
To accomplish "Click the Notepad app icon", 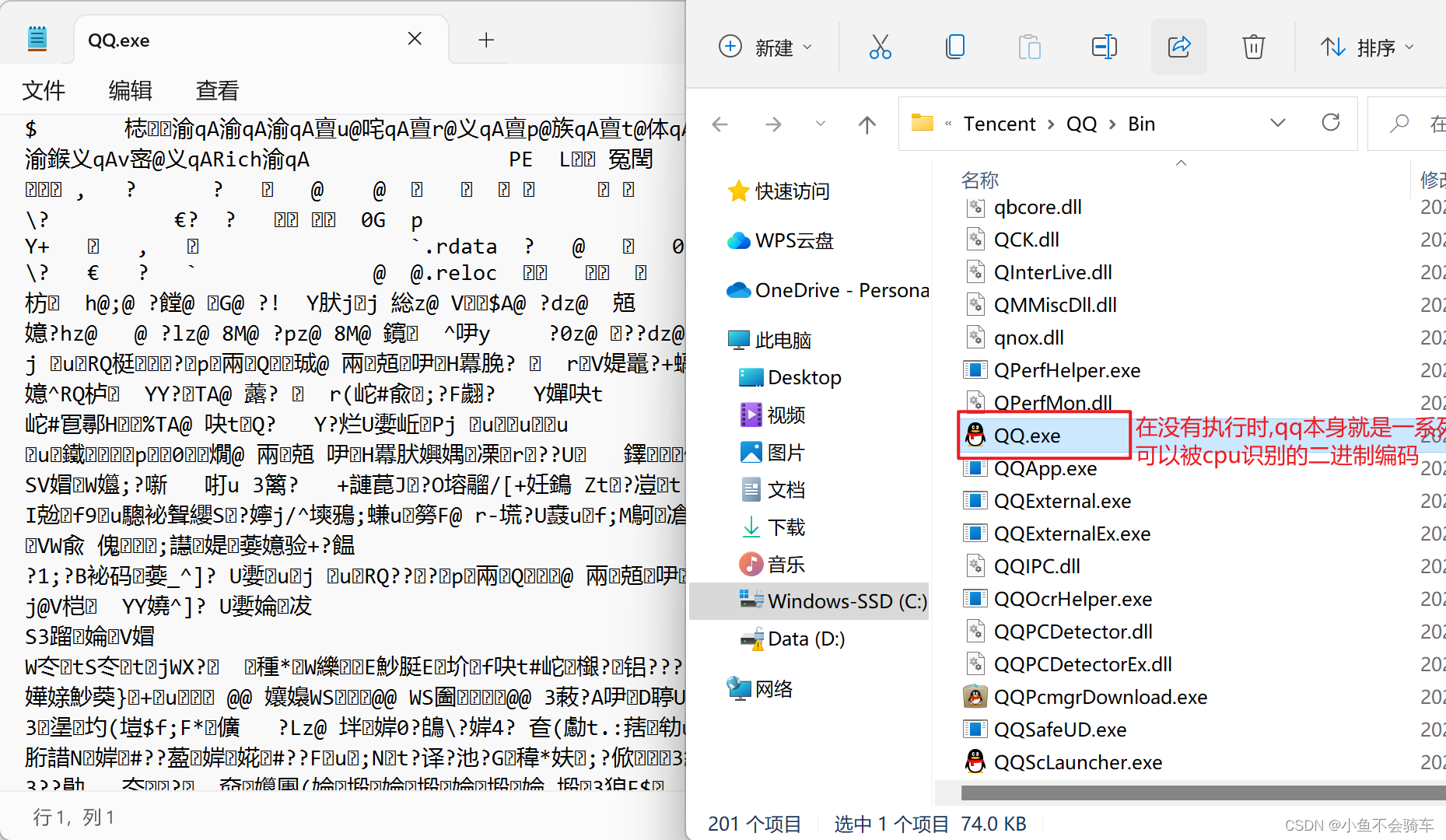I will pos(37,38).
